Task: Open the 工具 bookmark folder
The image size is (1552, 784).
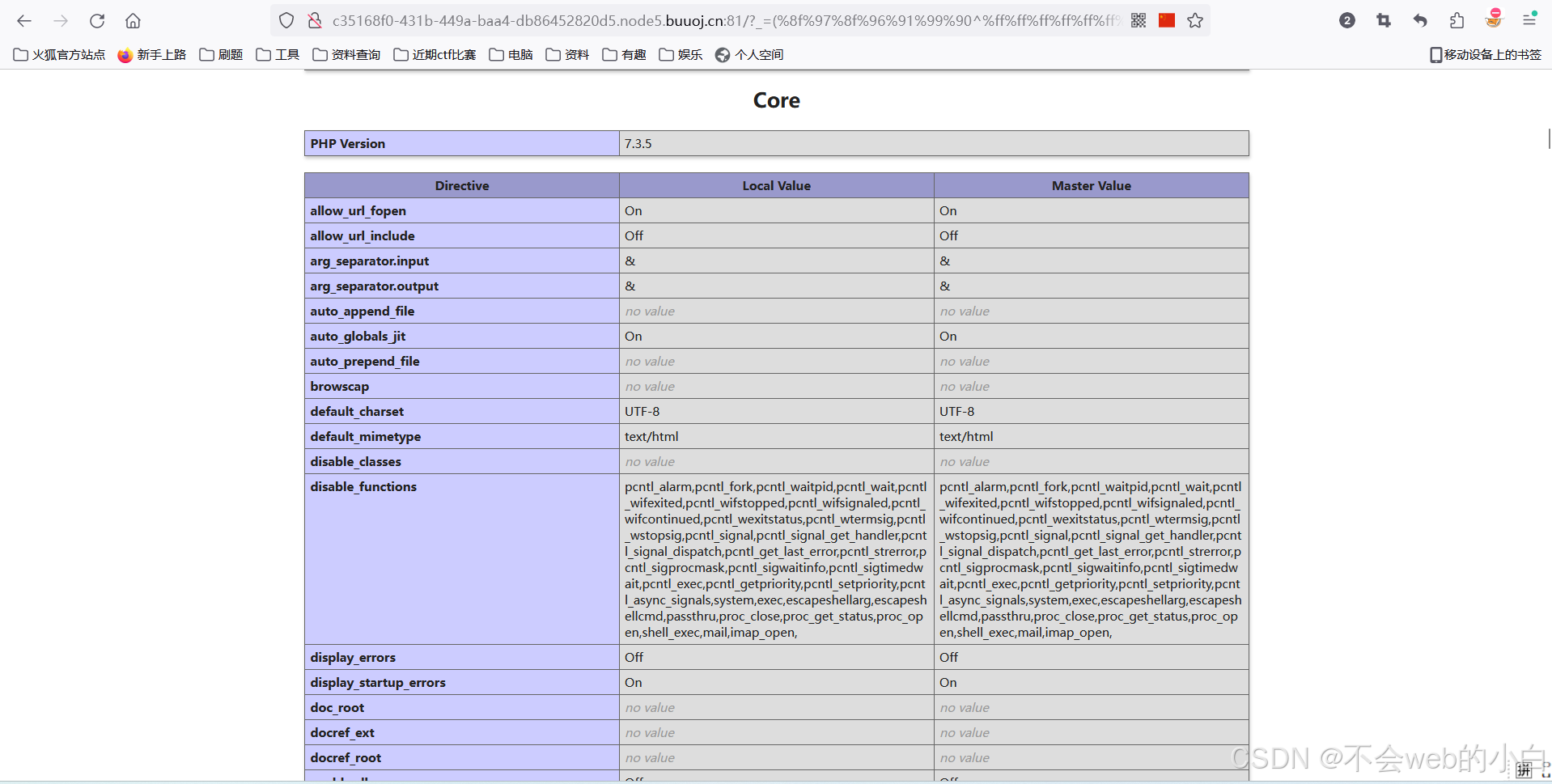Action: 278,55
